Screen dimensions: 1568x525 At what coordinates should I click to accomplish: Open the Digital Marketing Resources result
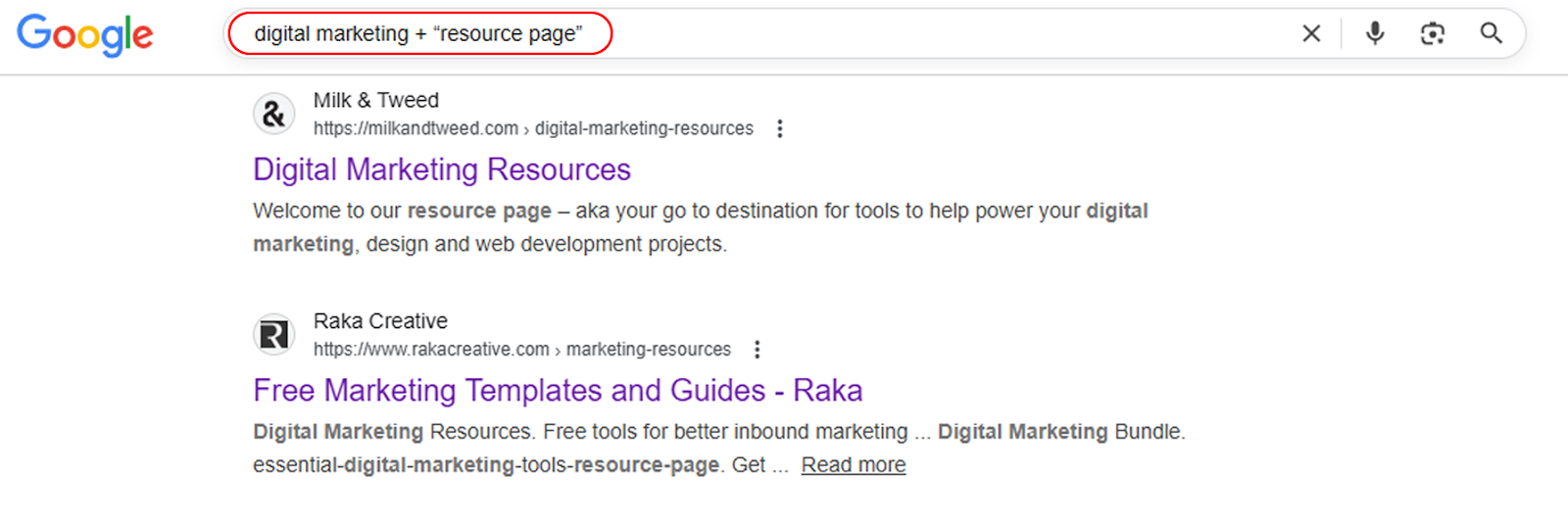coord(442,169)
